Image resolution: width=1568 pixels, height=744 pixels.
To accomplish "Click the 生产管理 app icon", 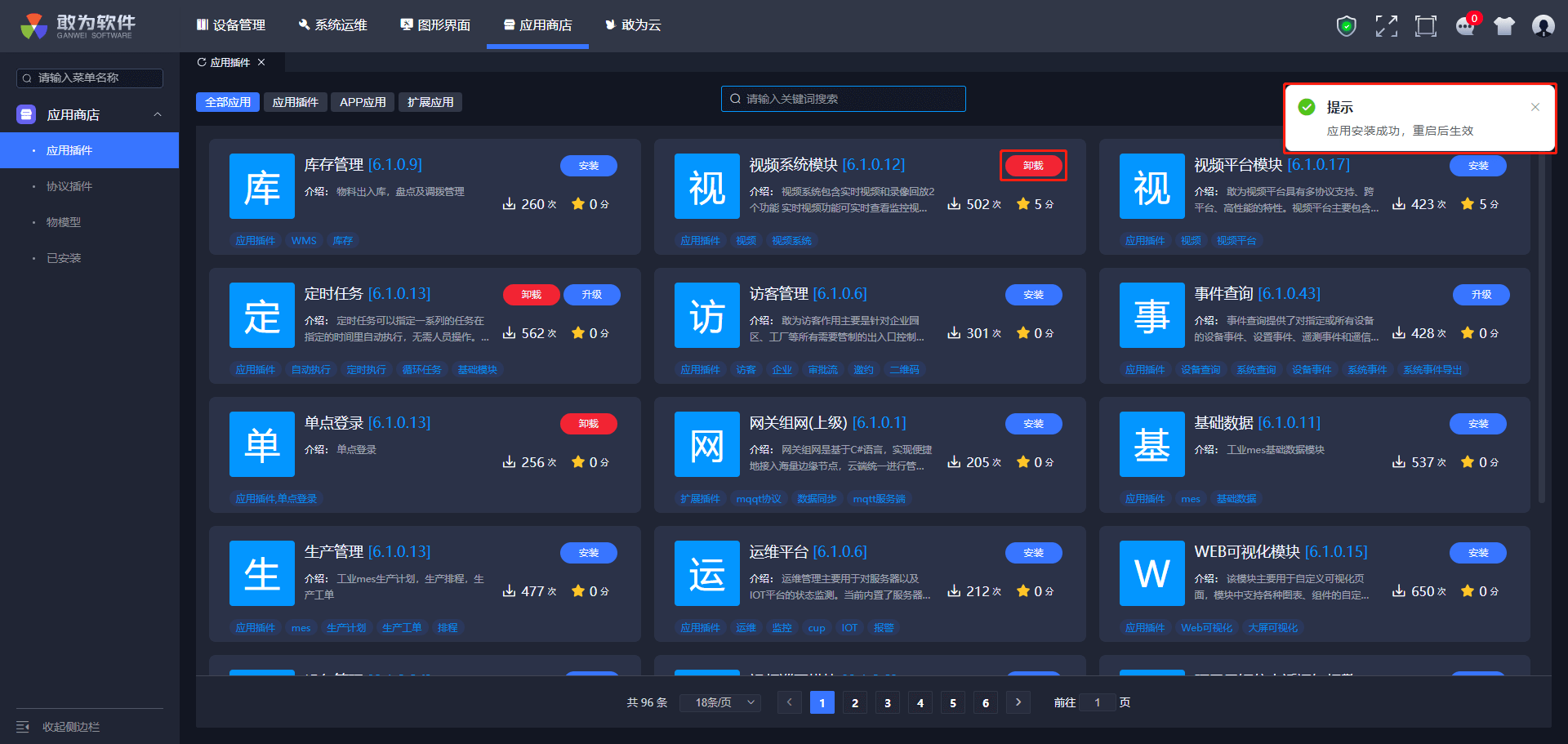I will pyautogui.click(x=262, y=573).
